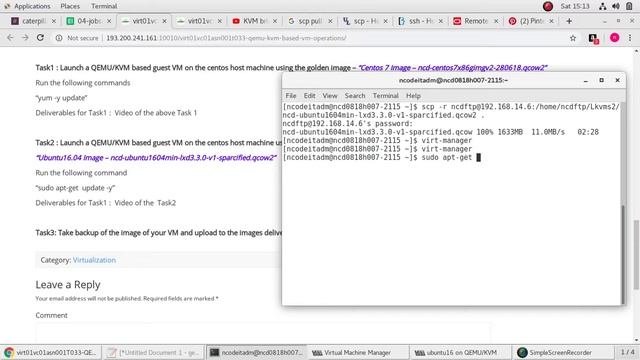Close the caterpillar tab
The image size is (640, 360).
click(53, 21)
